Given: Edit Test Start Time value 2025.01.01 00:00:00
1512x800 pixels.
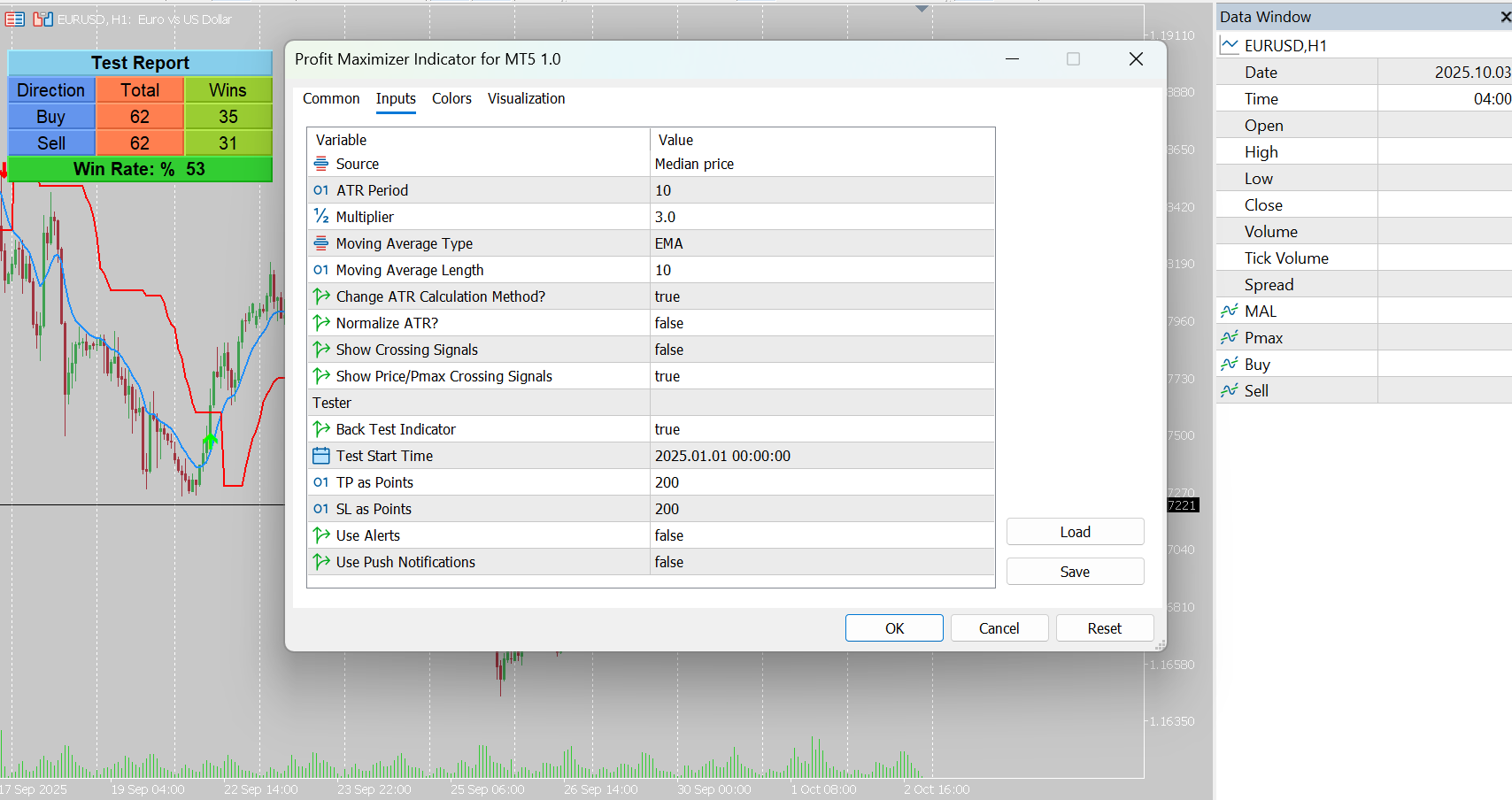Looking at the screenshot, I should tap(822, 456).
